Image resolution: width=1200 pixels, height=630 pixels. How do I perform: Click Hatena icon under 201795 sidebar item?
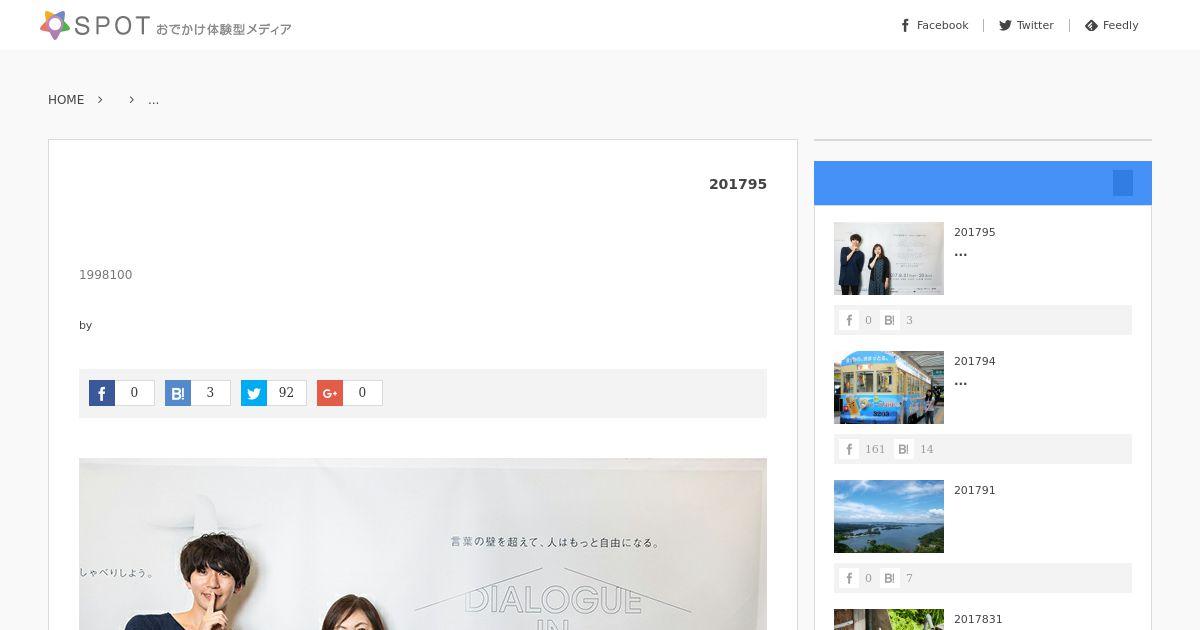[x=889, y=320]
